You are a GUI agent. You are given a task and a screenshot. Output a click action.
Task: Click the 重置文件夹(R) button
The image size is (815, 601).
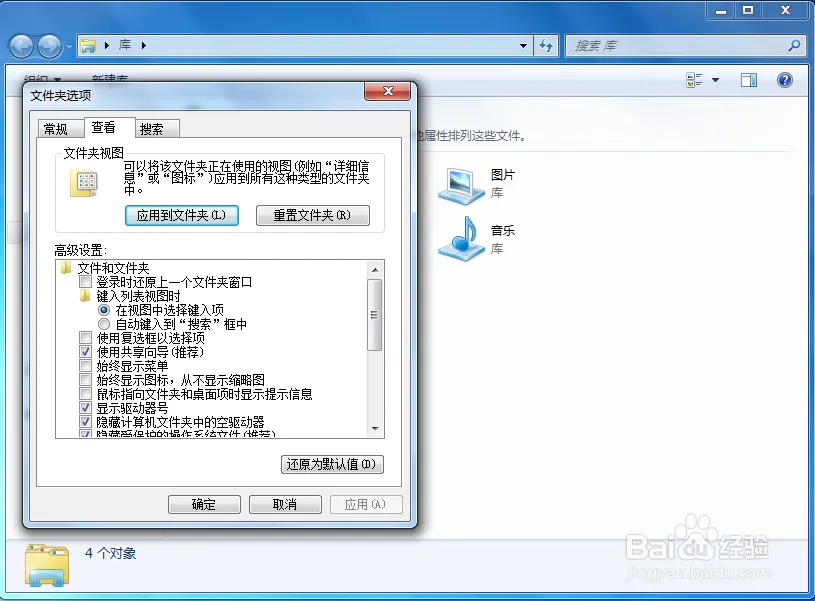tap(313, 215)
